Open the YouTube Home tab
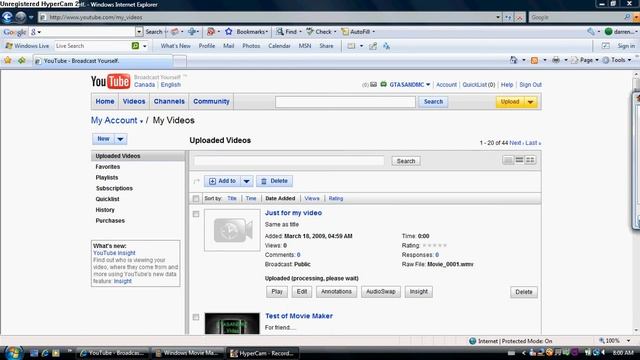Image resolution: width=640 pixels, height=360 pixels. click(x=105, y=101)
